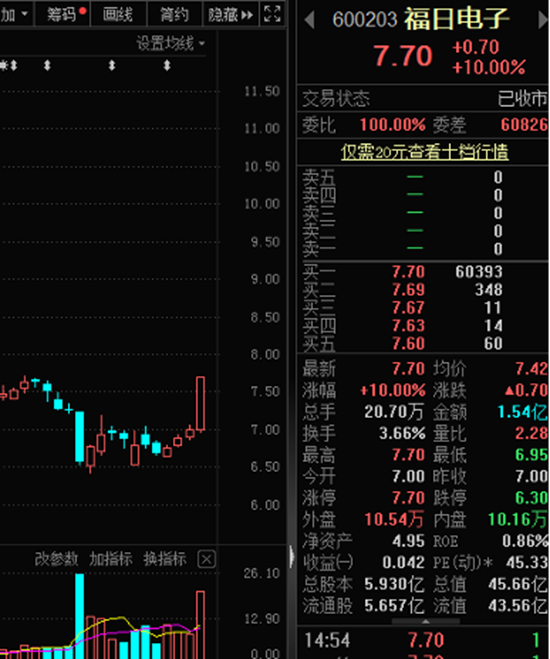Click the large cyan falling candlestick
Screen dimensions: 550x659
[x=79, y=437]
